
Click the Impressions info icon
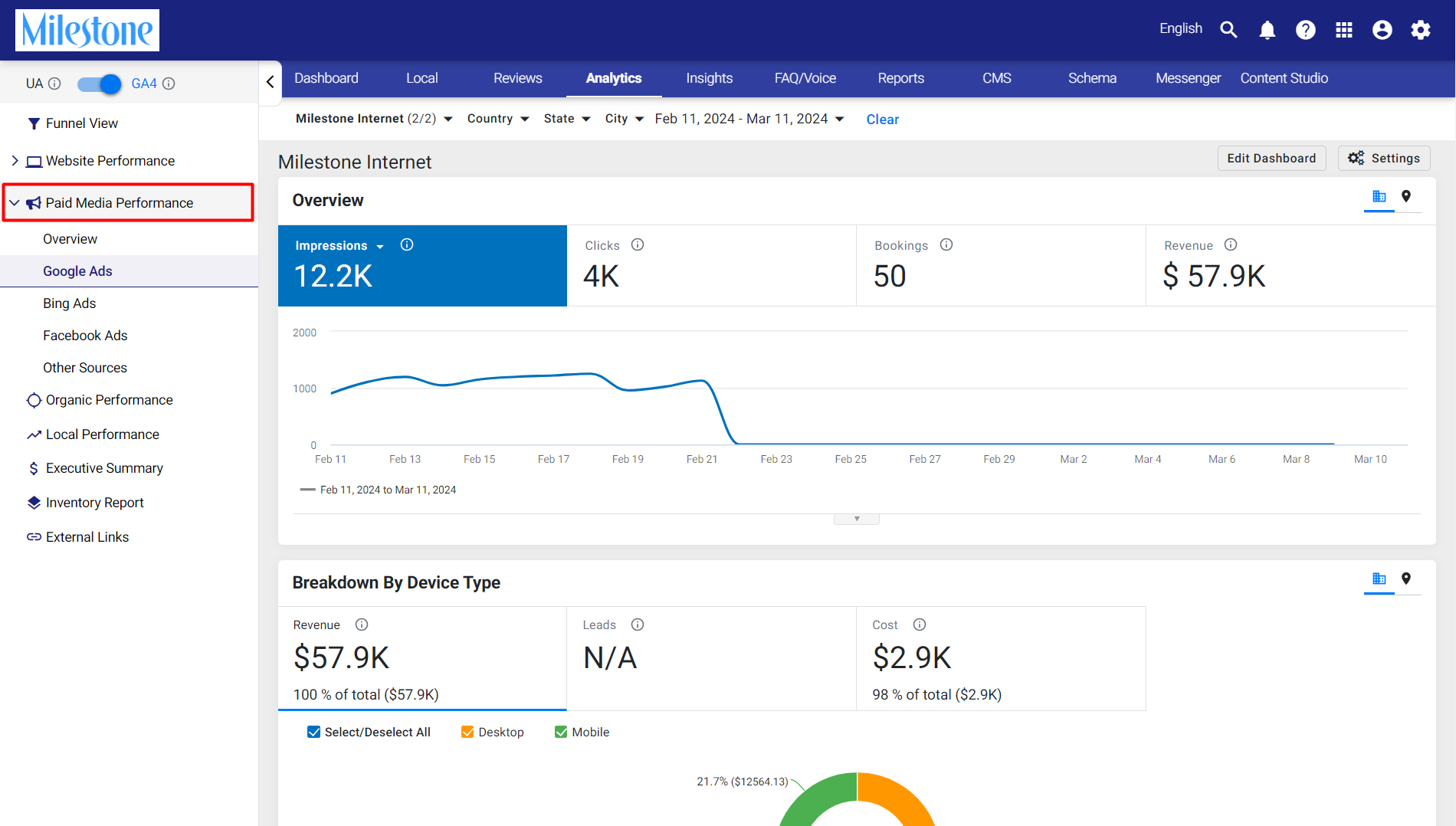tap(407, 244)
